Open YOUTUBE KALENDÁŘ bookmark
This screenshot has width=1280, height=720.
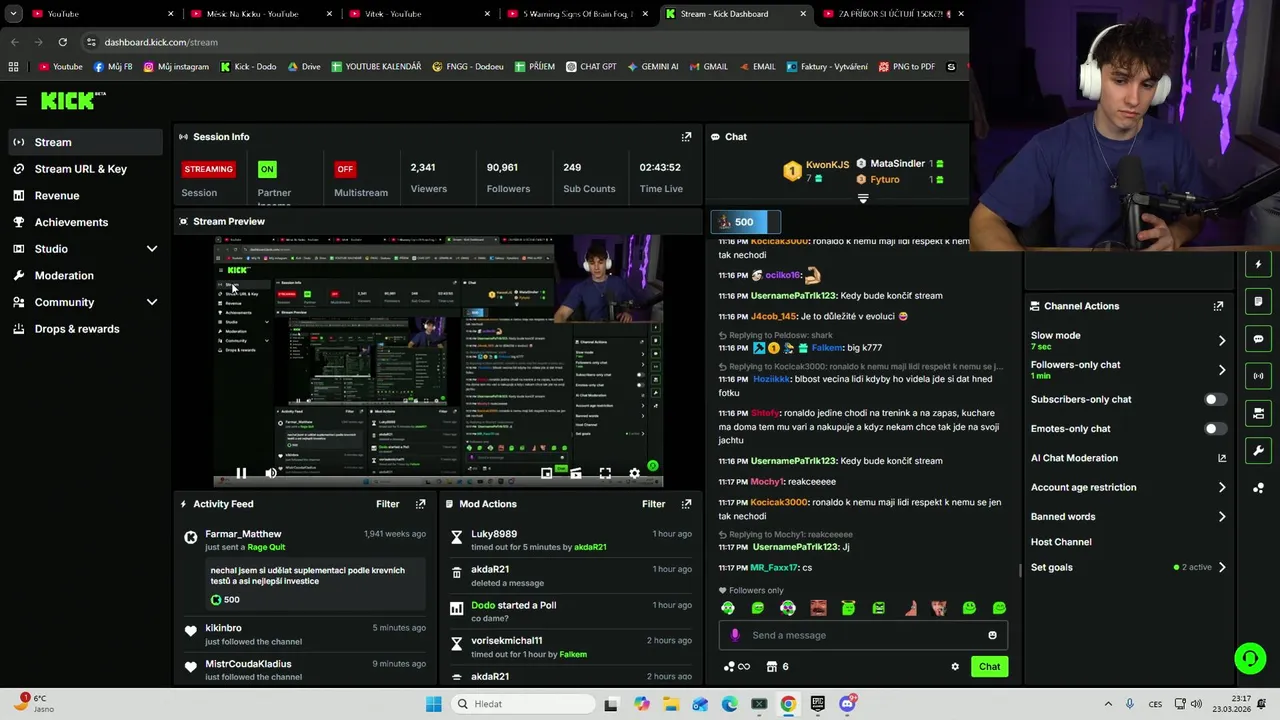tap(376, 67)
